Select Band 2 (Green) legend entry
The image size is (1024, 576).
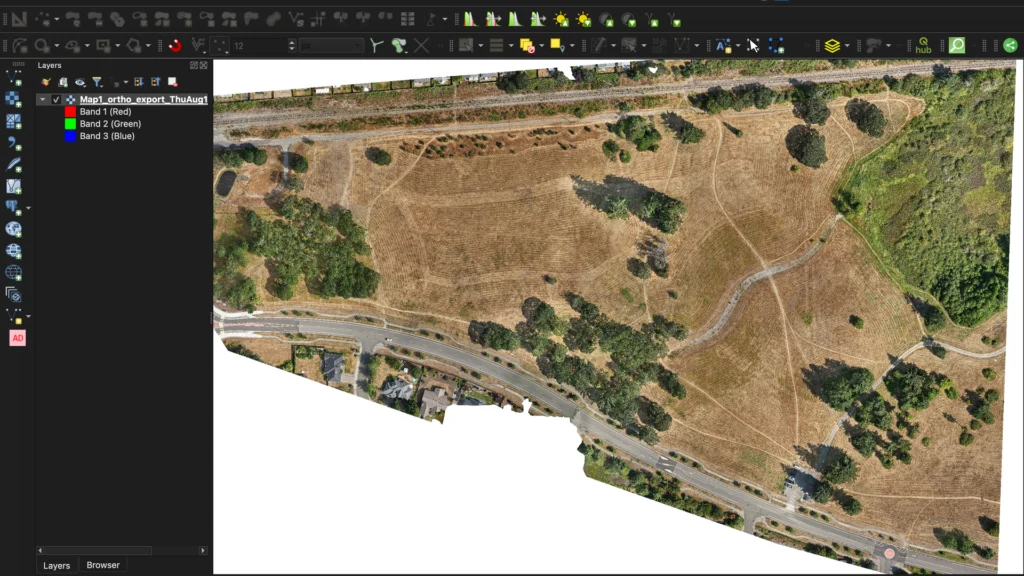pyautogui.click(x=110, y=123)
